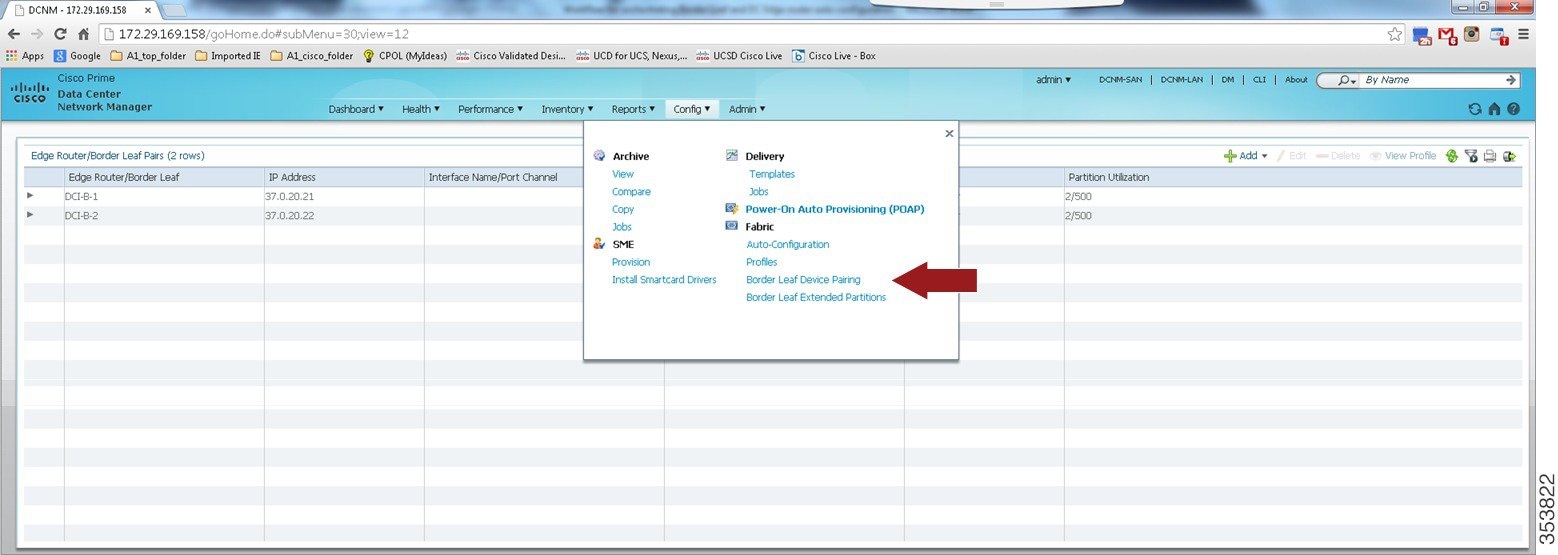This screenshot has width=1558, height=555.
Task: Click the Gmail extension icon
Action: point(1447,35)
